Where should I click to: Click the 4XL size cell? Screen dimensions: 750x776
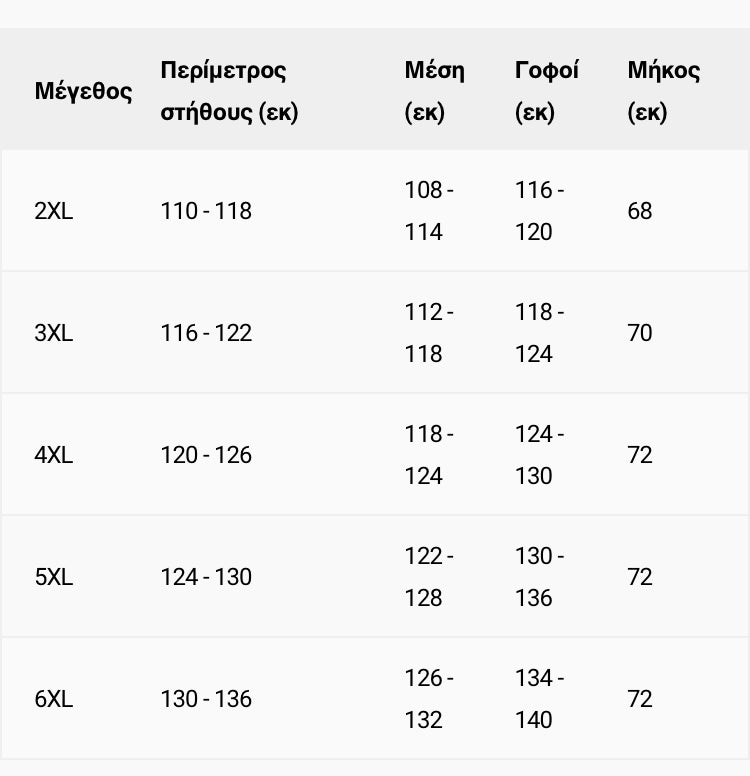(54, 455)
